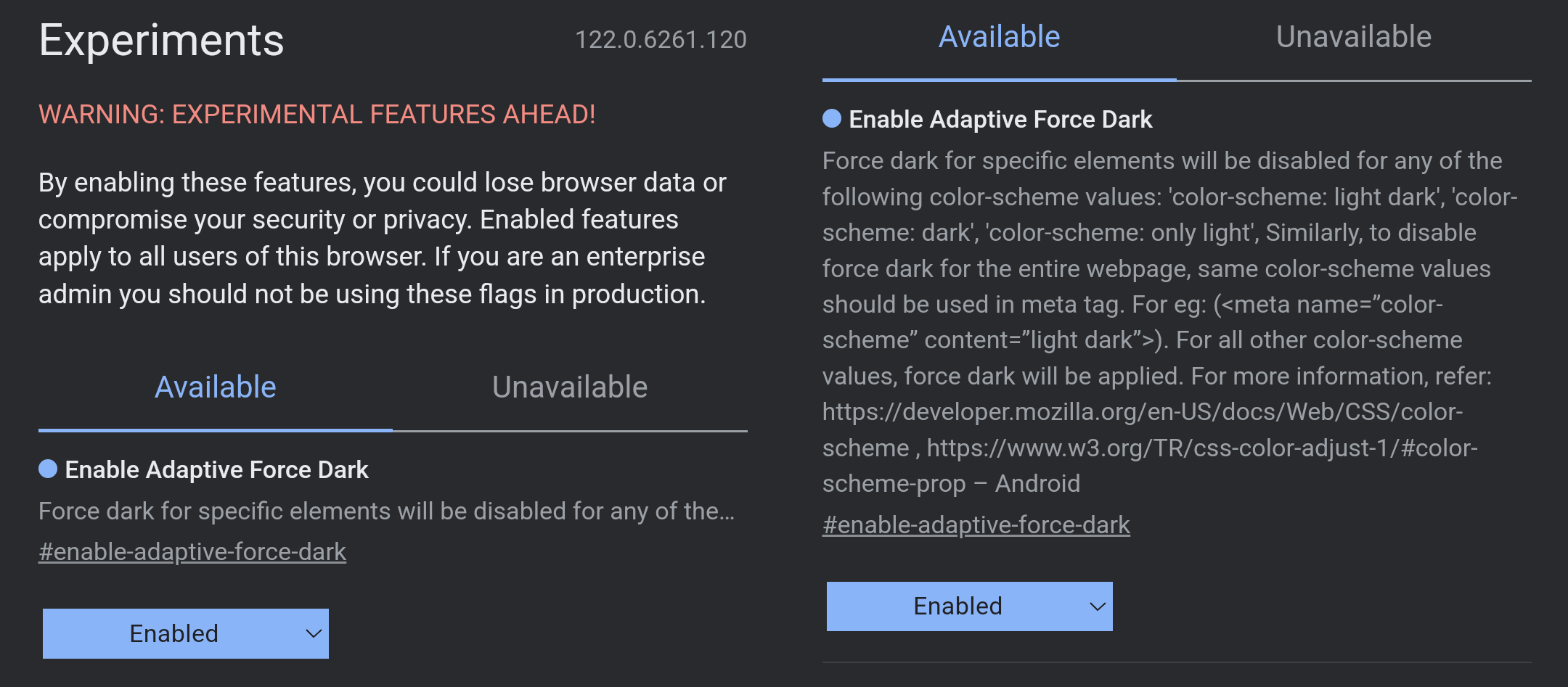Click the full Force dark description paragraph
Viewport: 1568px width, 687px height.
coord(1170,322)
